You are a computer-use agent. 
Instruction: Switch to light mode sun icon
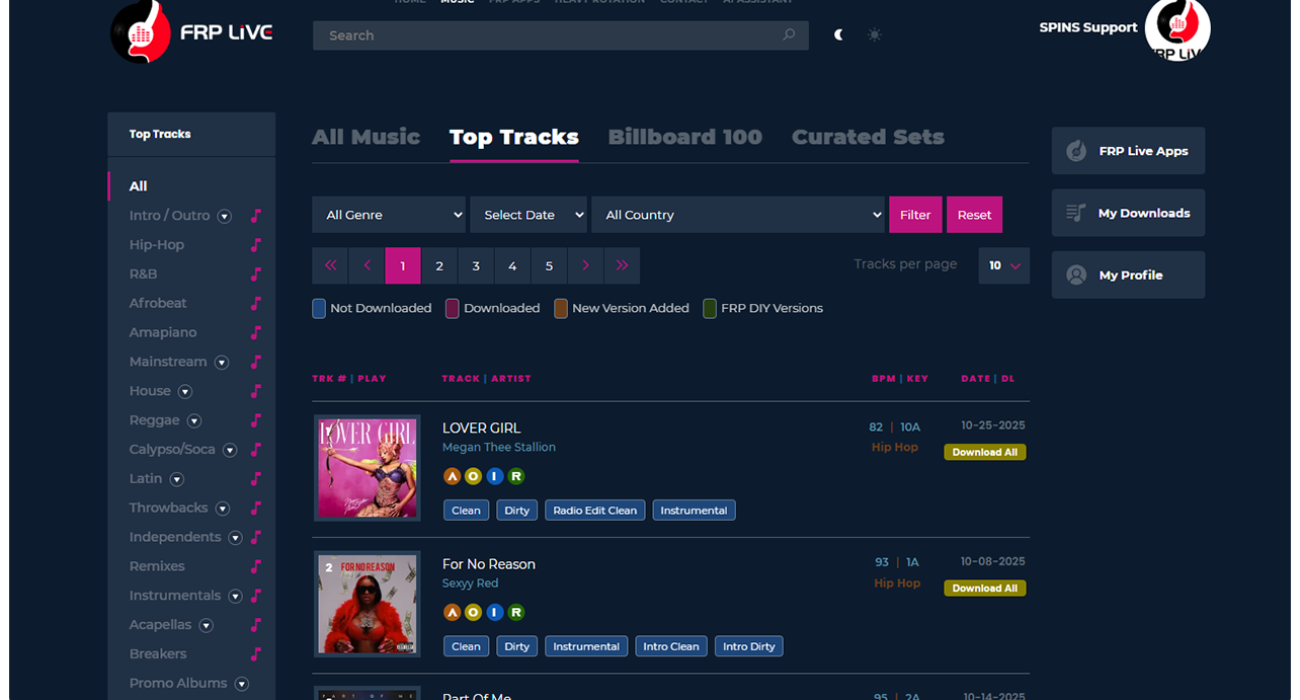pyautogui.click(x=874, y=35)
